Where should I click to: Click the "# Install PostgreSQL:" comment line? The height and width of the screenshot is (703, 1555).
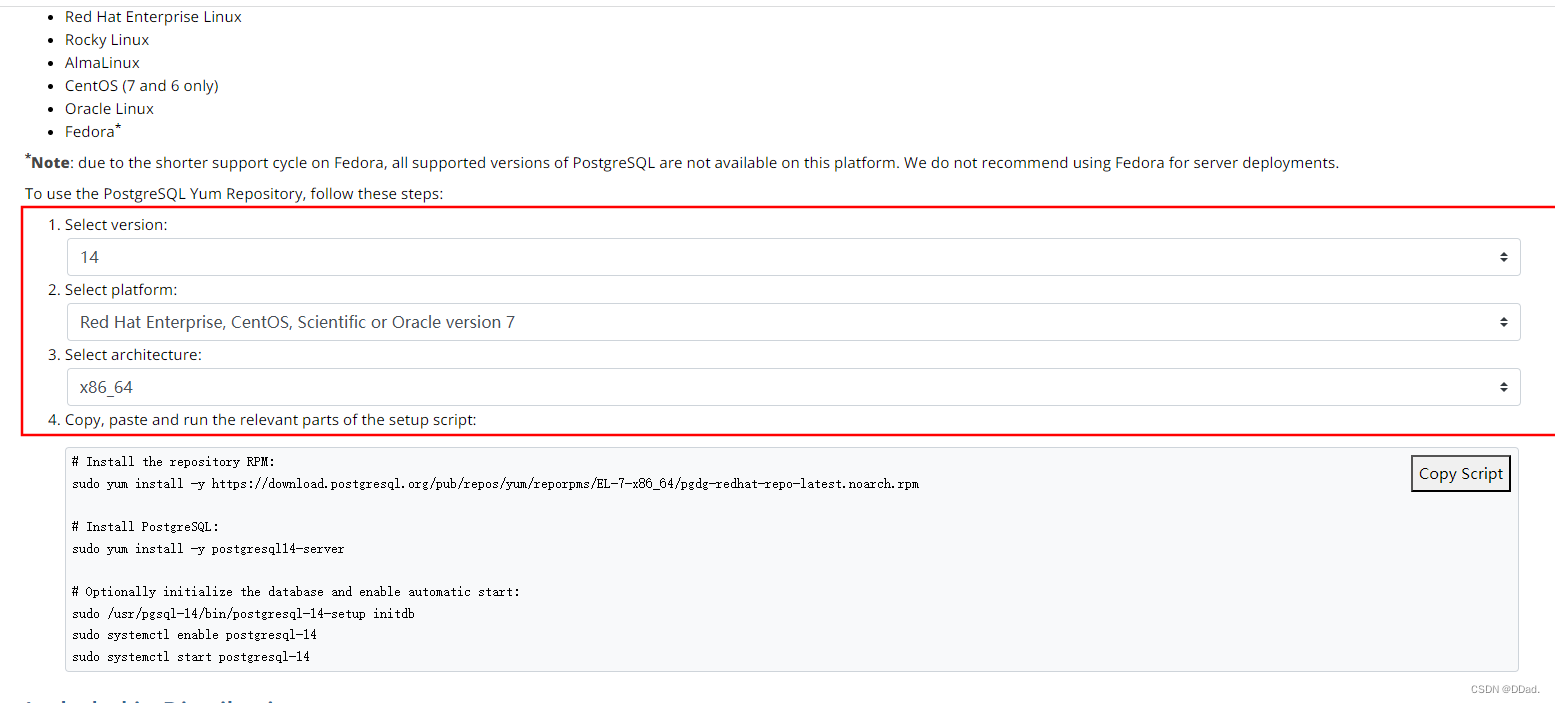[145, 527]
